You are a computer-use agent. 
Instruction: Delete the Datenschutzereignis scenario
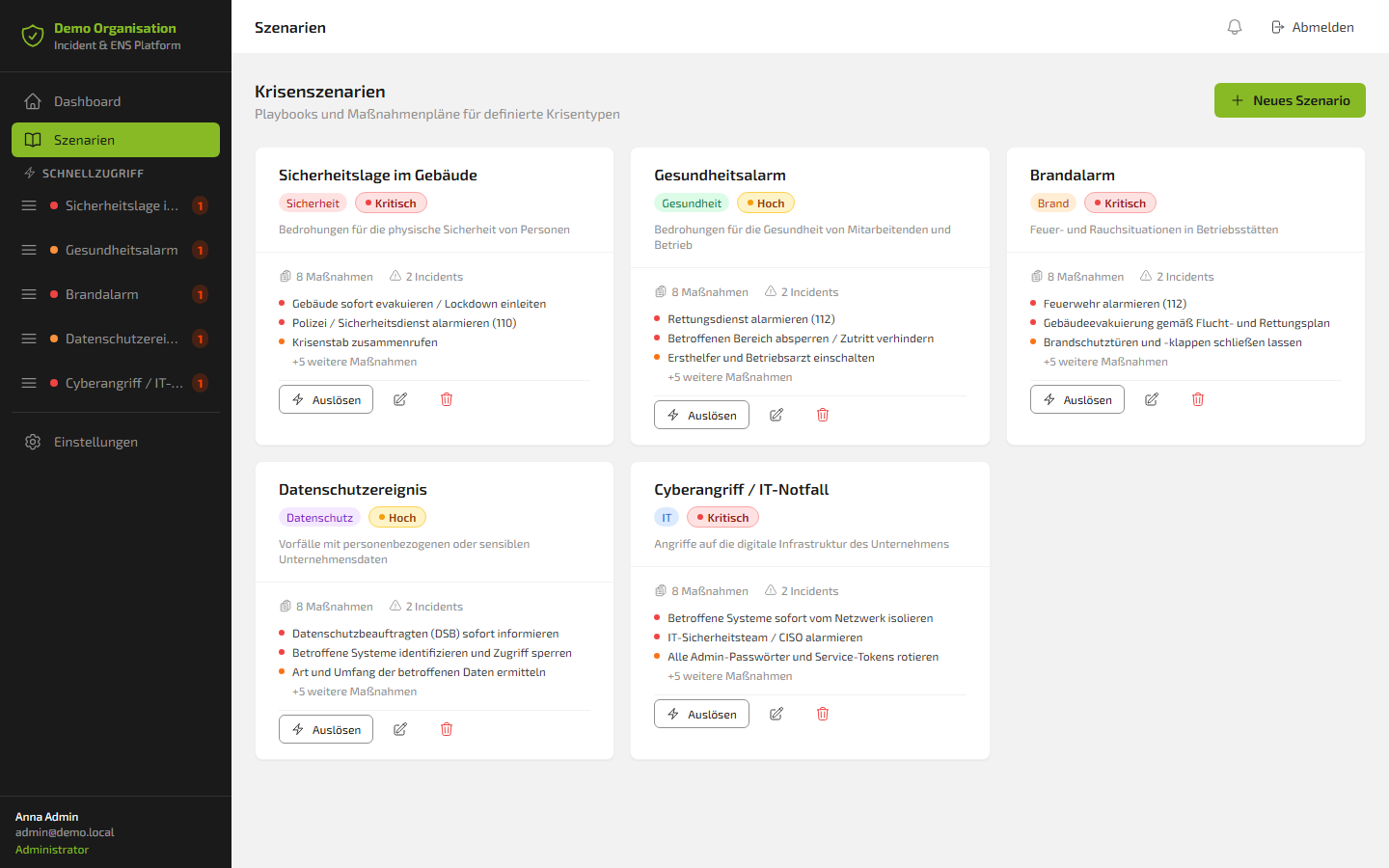click(447, 729)
